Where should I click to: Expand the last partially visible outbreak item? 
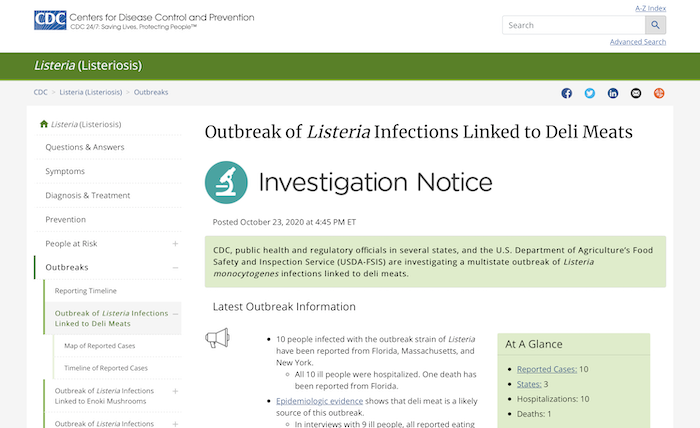[x=175, y=424]
